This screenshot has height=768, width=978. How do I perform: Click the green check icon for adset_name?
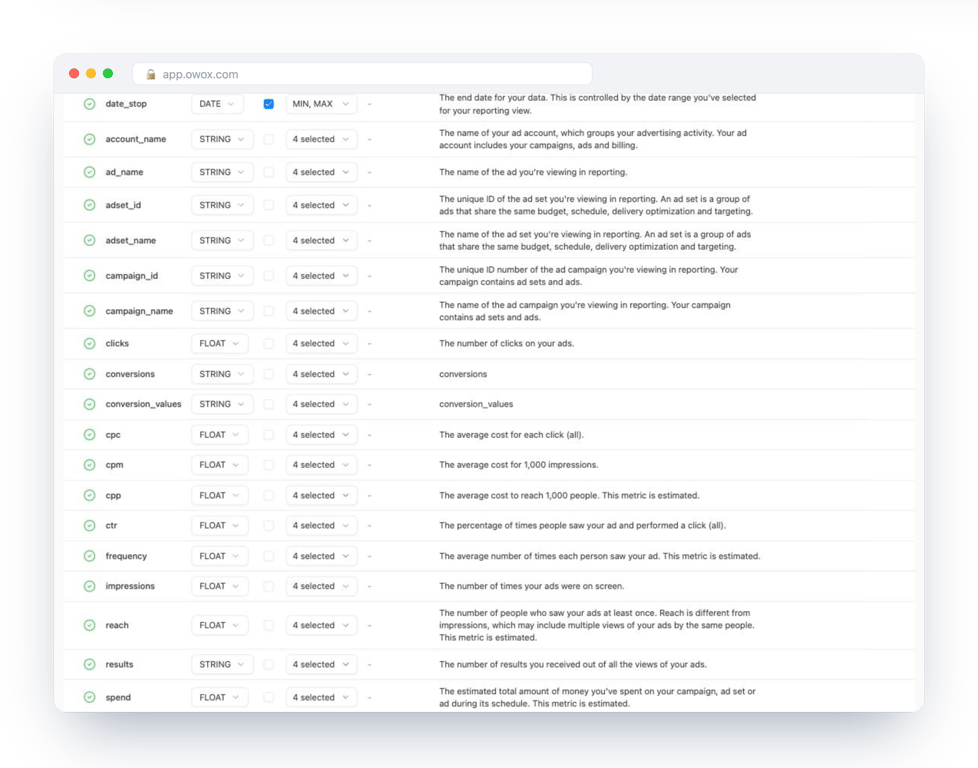89,240
